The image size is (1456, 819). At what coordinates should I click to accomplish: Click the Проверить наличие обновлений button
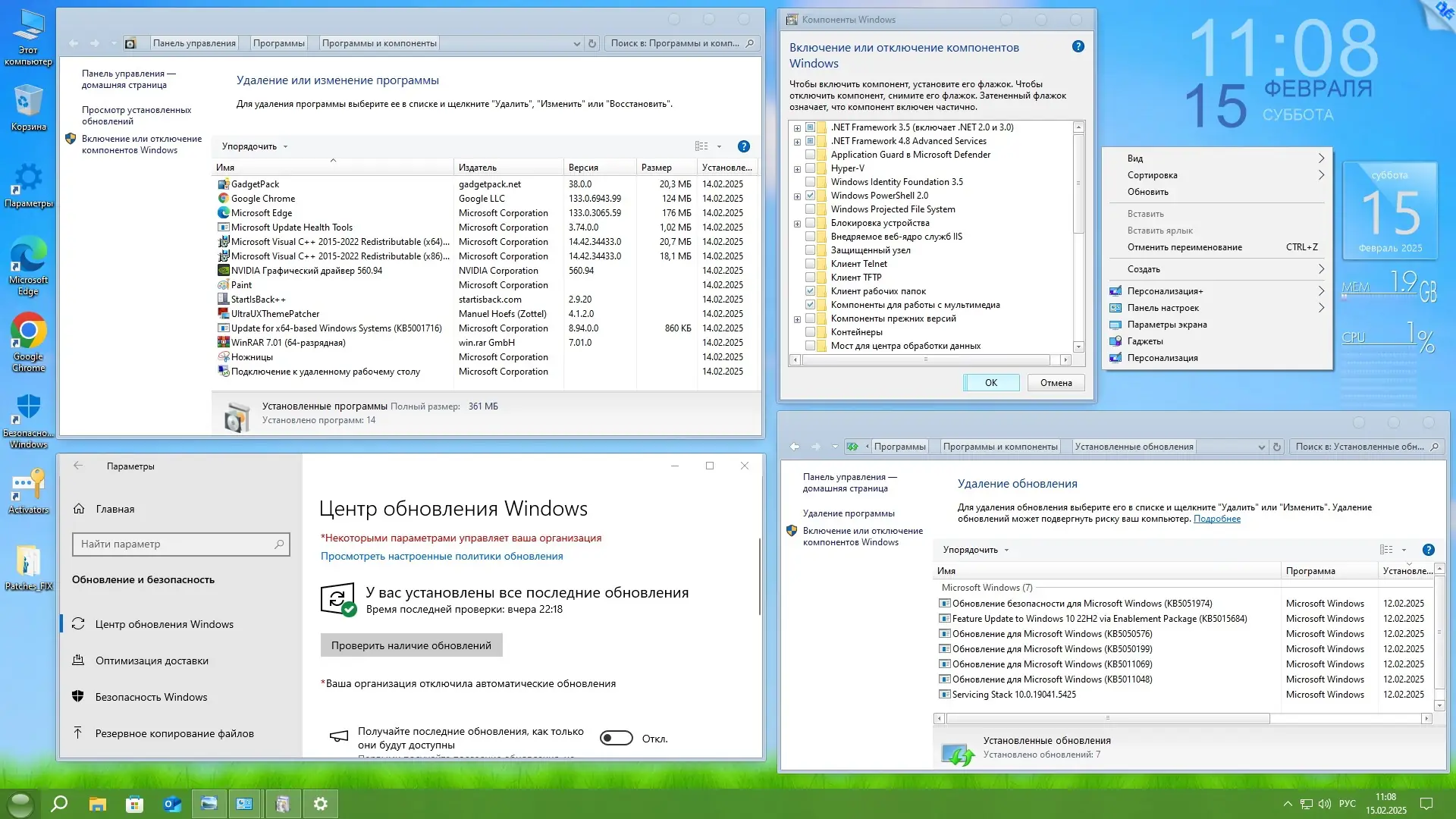tap(411, 645)
